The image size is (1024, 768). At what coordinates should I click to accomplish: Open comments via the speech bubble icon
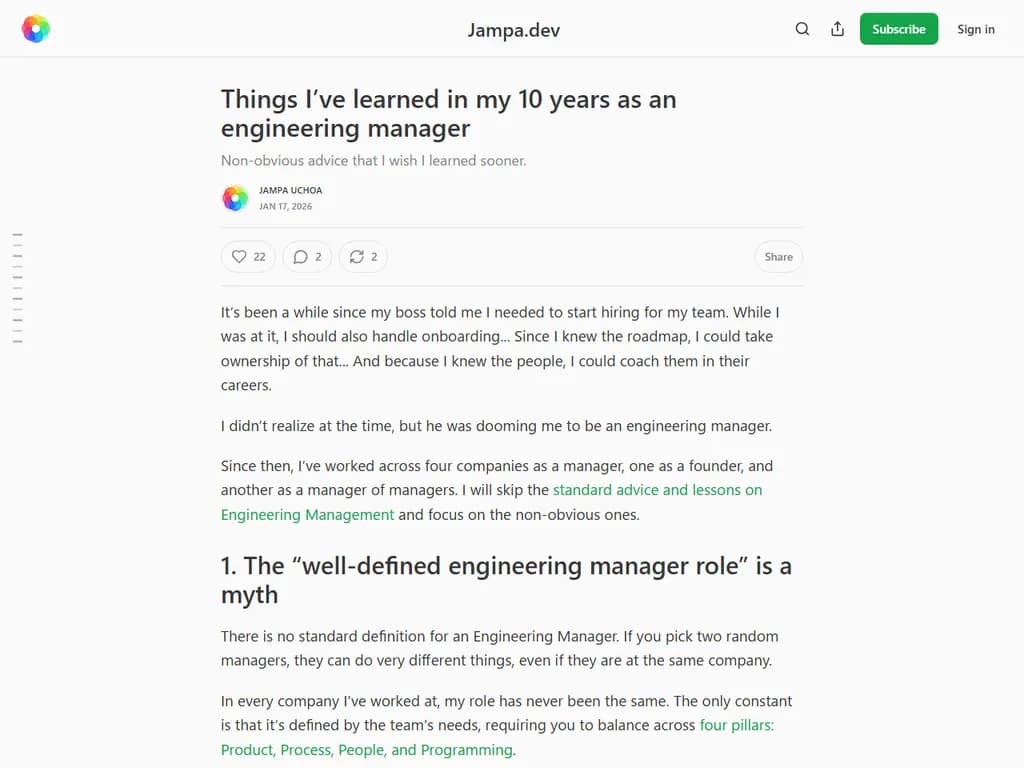301,256
